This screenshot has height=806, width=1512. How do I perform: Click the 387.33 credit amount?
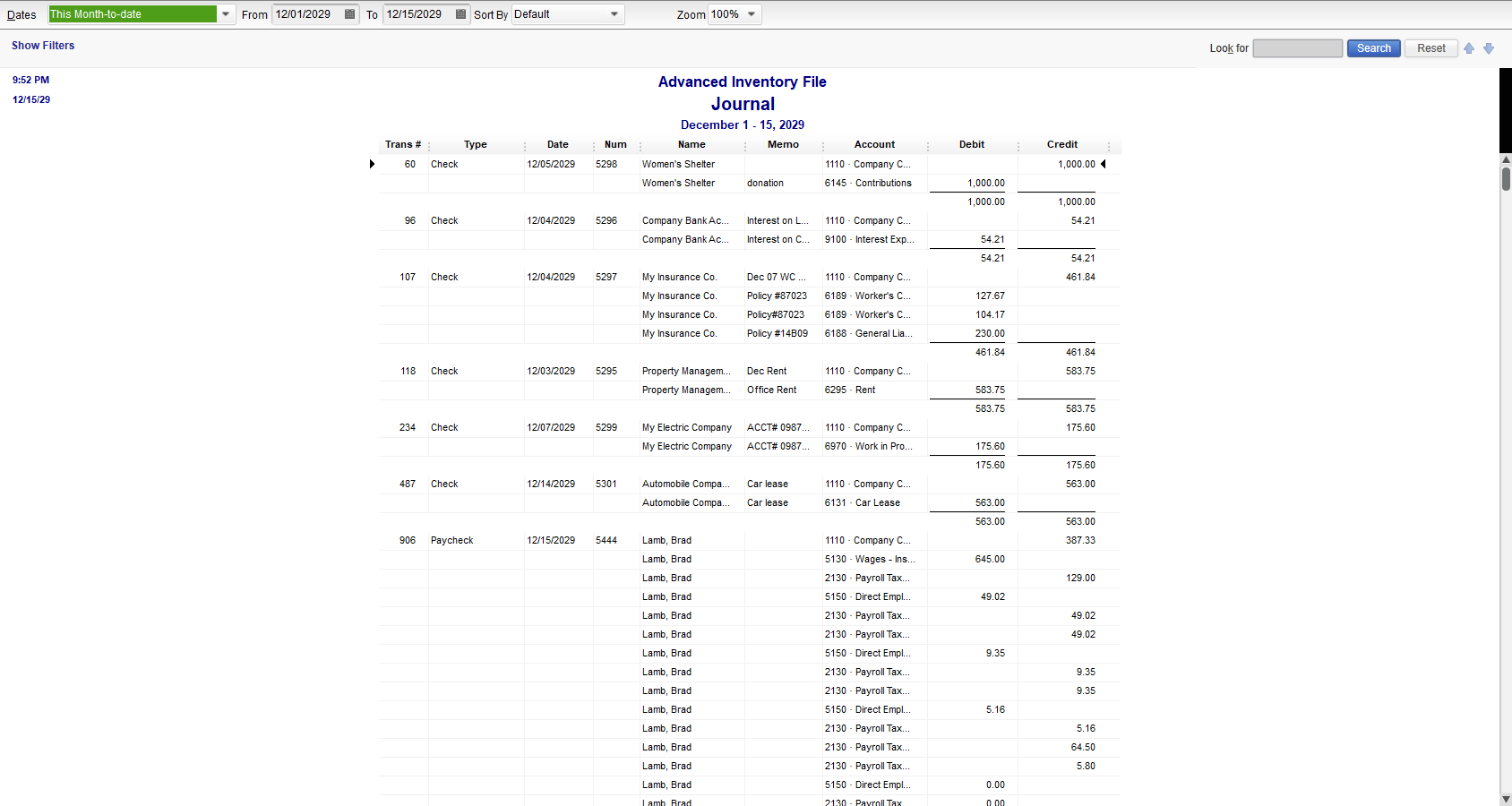click(x=1080, y=540)
